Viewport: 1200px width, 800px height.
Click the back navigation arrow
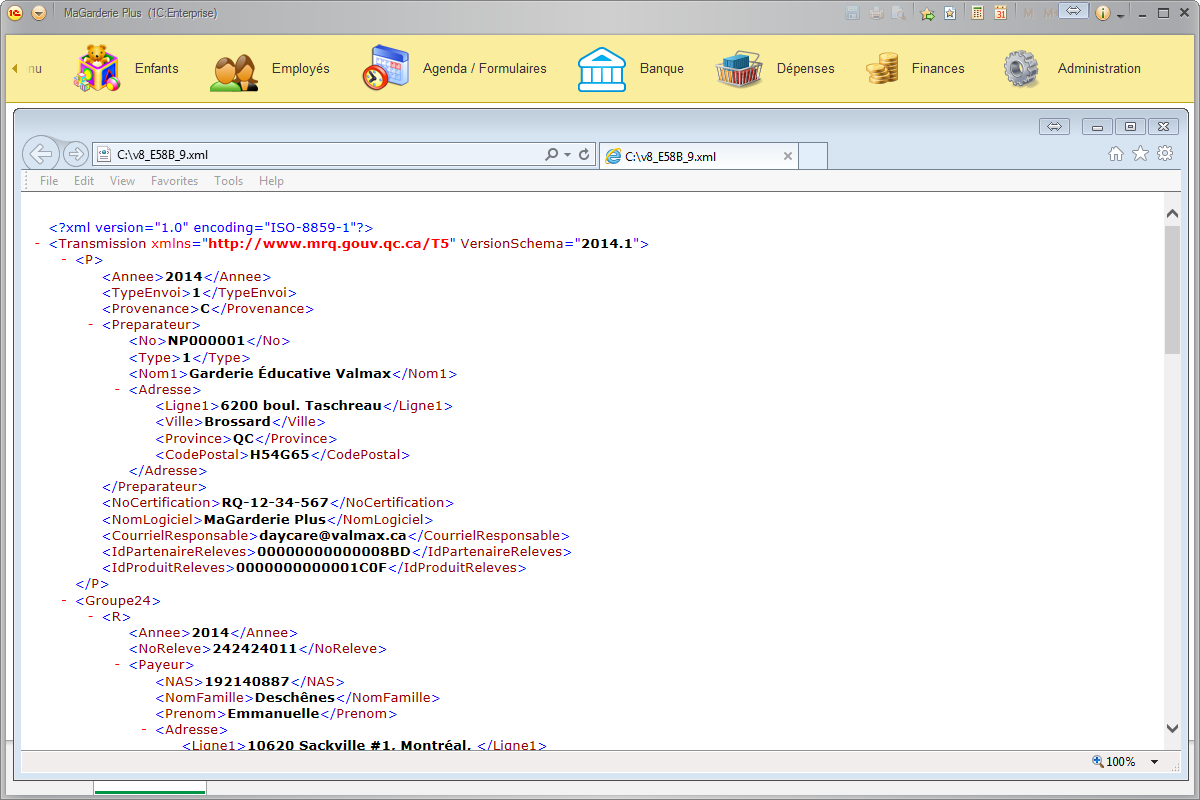coord(41,153)
